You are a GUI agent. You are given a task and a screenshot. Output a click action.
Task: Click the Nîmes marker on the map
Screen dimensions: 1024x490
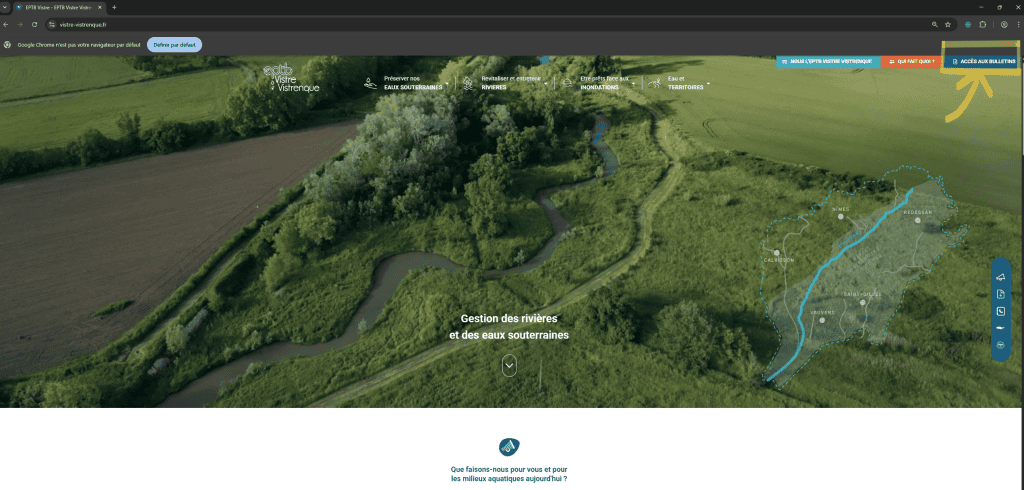841,215
